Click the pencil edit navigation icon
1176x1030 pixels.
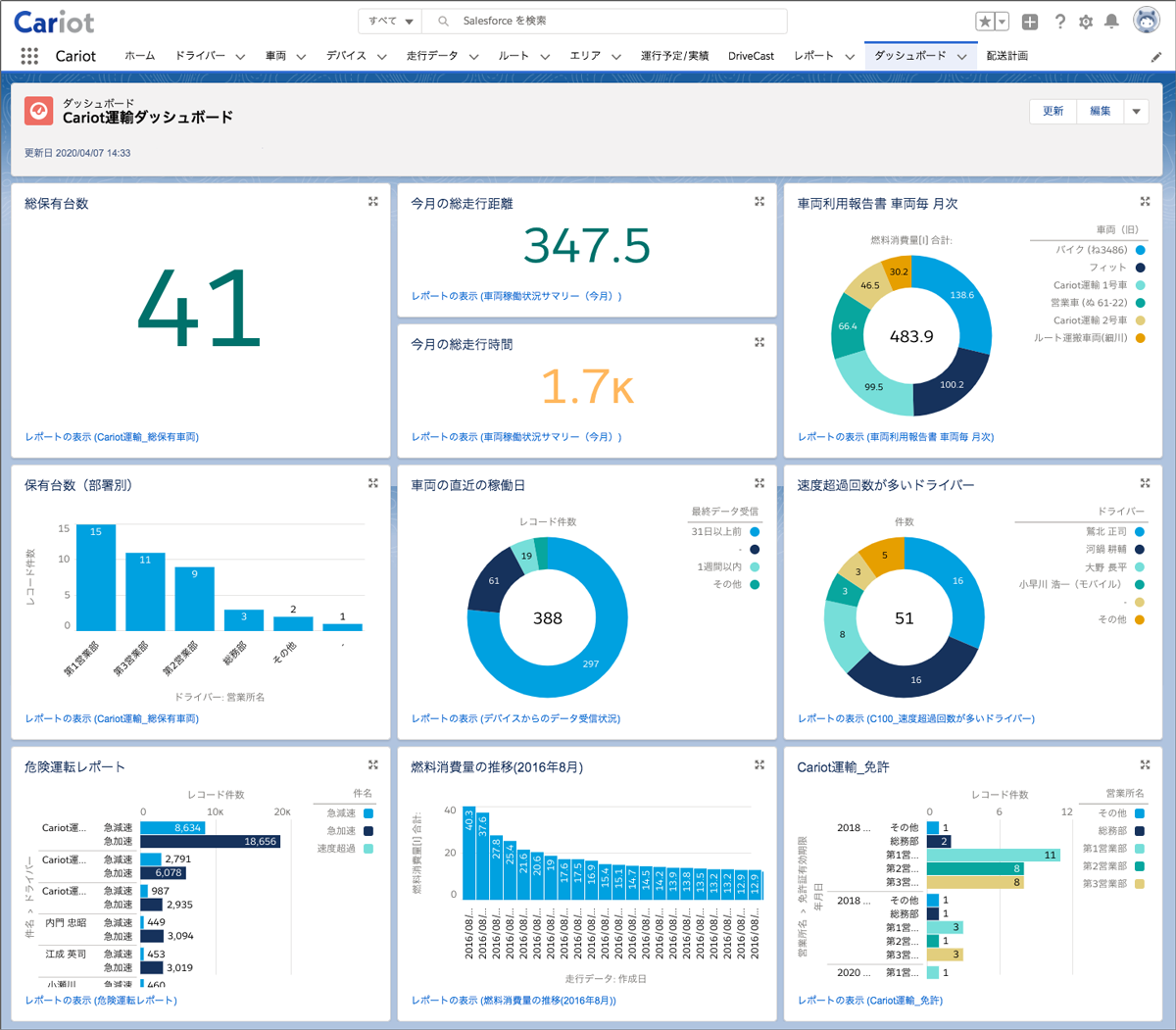(1156, 57)
